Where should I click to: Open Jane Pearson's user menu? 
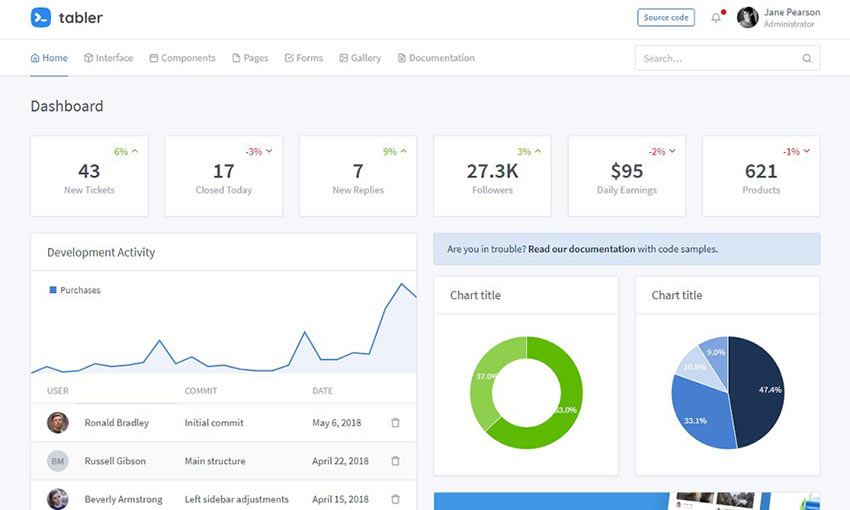coord(778,18)
